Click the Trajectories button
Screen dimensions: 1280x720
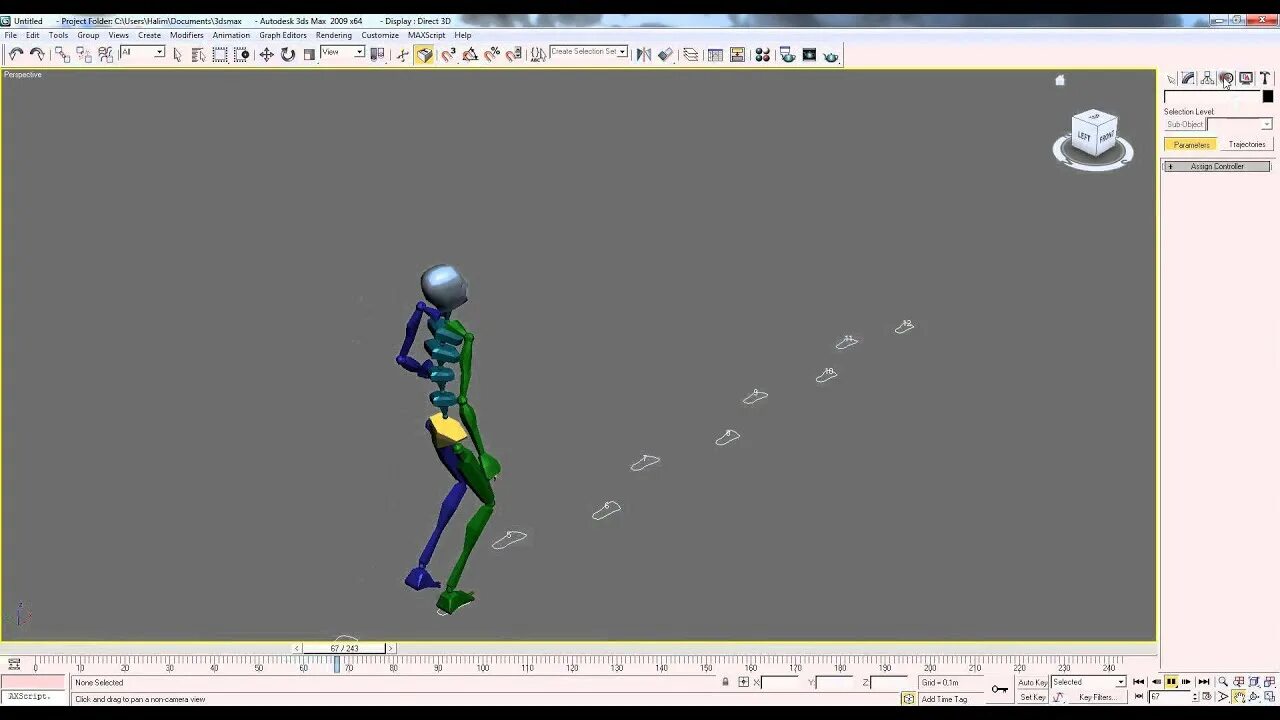(x=1246, y=145)
